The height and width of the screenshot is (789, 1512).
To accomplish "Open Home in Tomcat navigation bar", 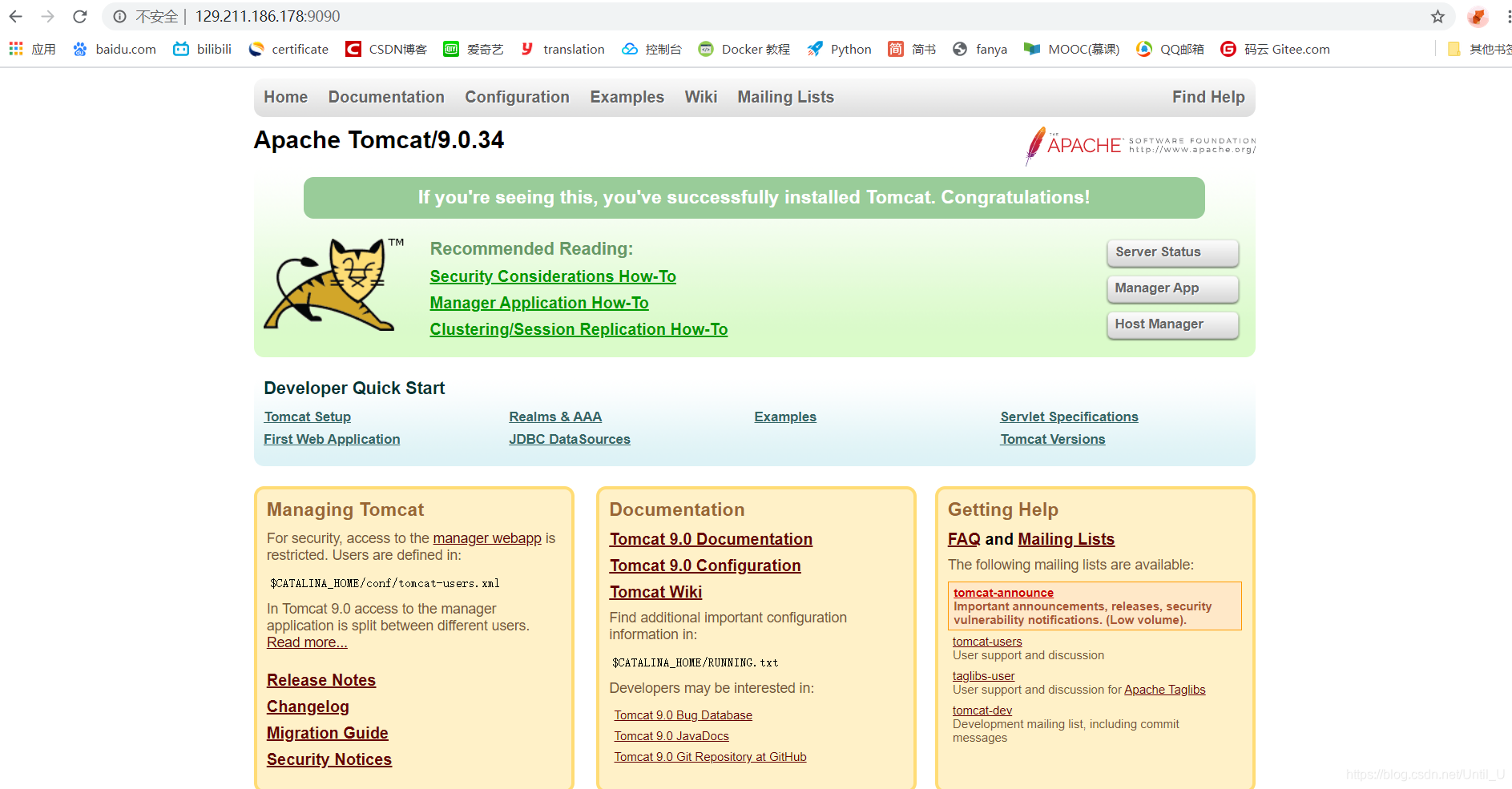I will click(x=286, y=97).
